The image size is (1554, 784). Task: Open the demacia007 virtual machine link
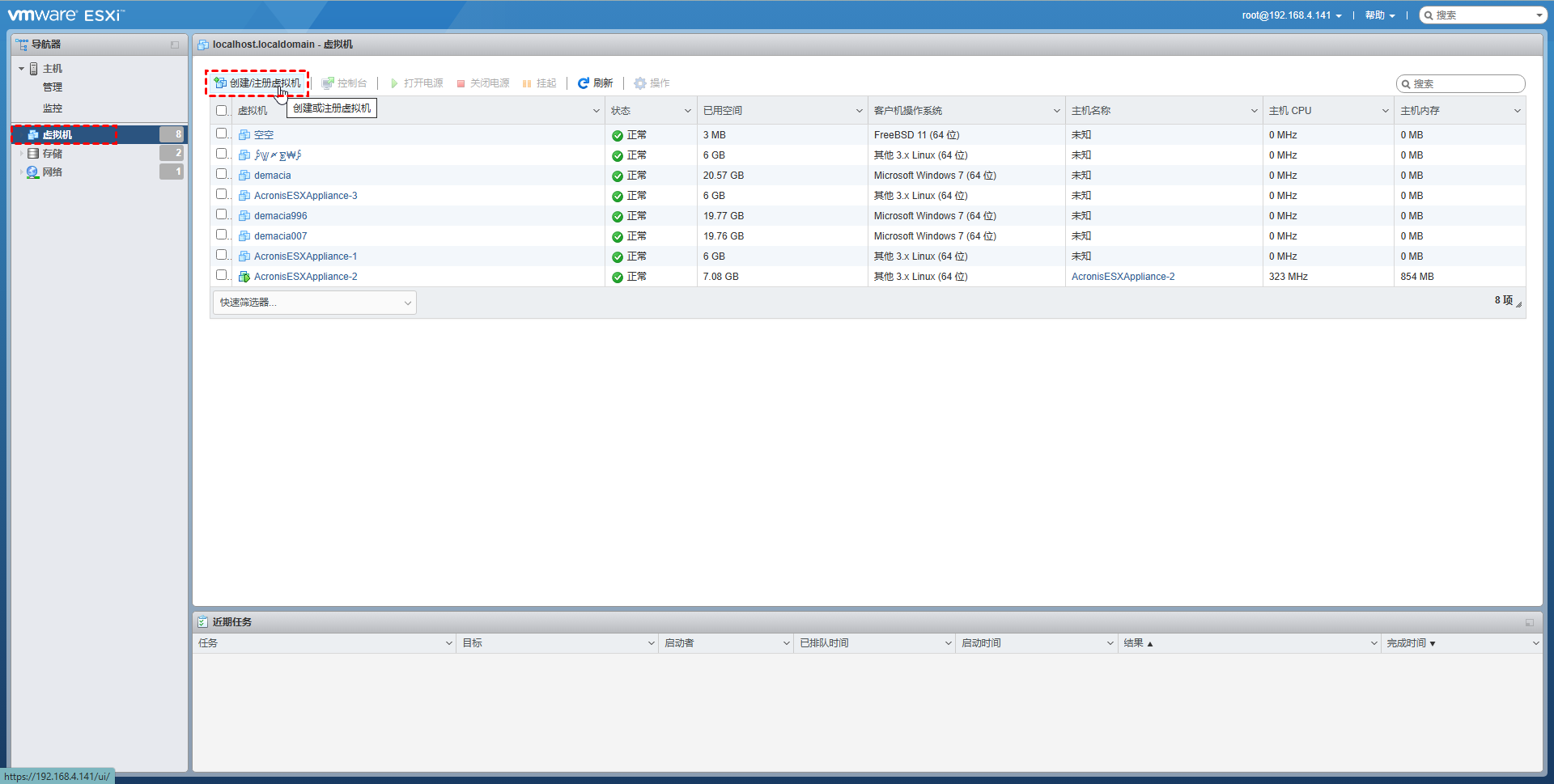pos(280,236)
